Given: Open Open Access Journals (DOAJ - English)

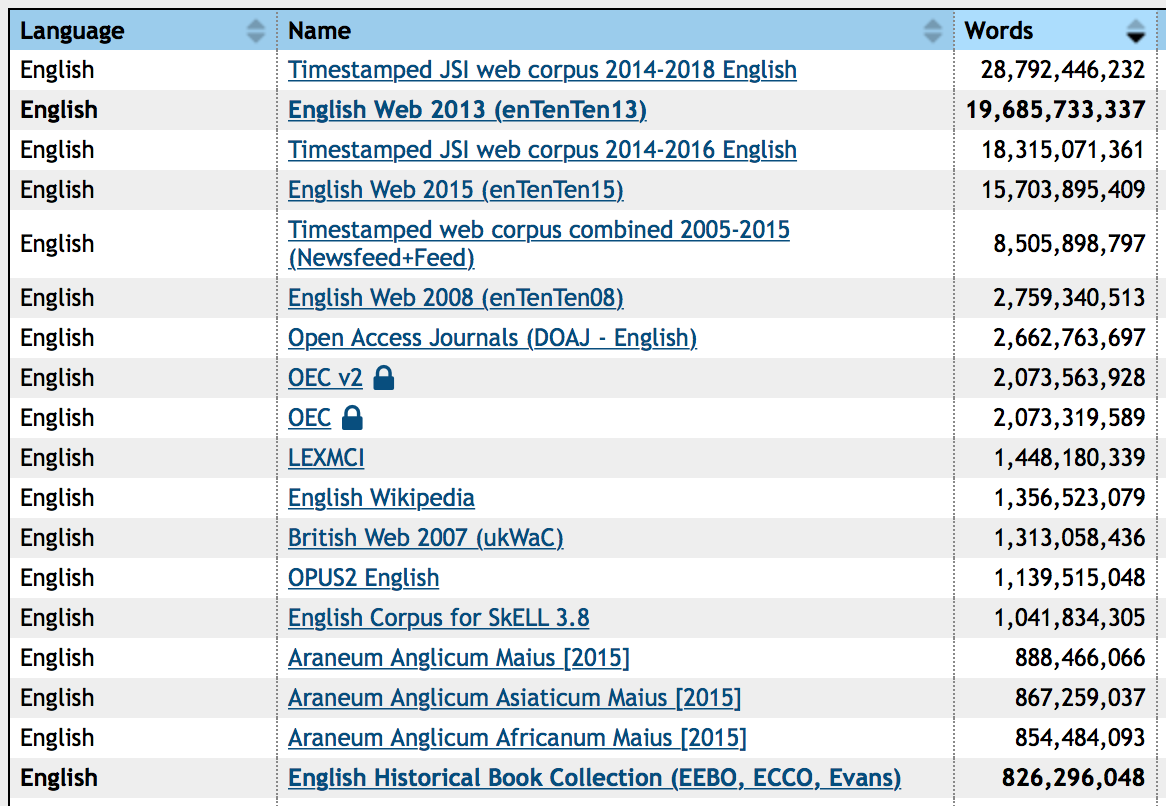Looking at the screenshot, I should tap(492, 338).
